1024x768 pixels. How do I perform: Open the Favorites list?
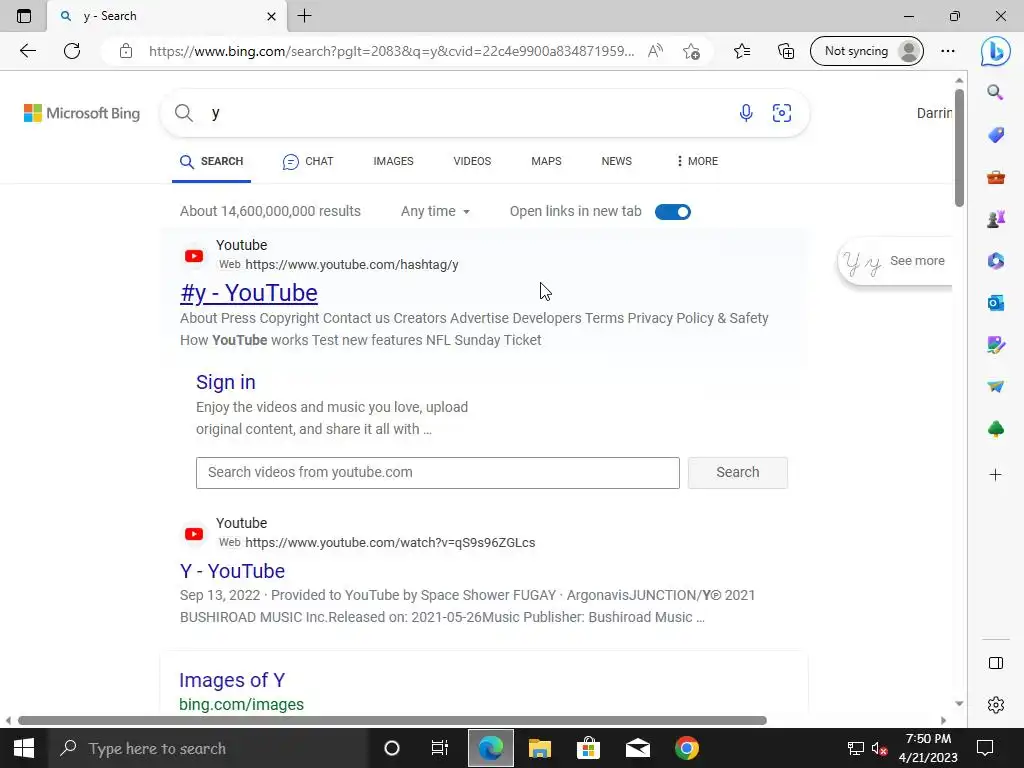[x=742, y=51]
